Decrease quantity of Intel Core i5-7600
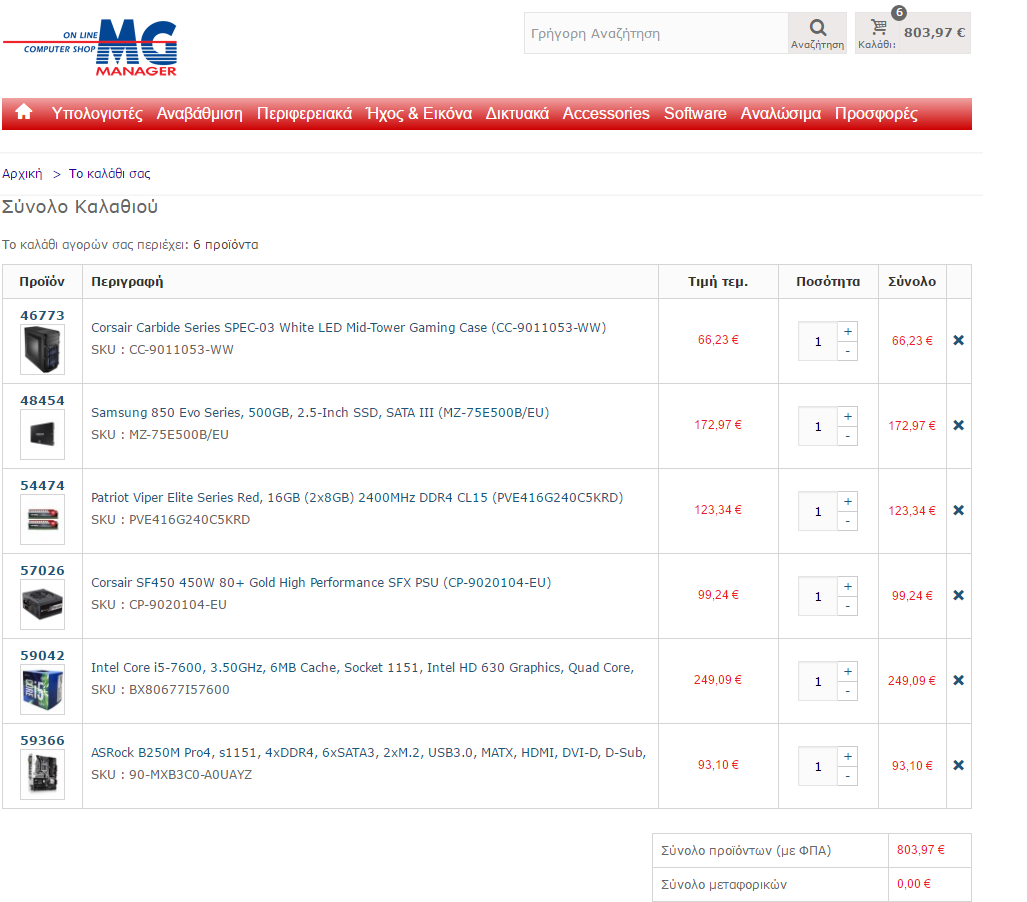This screenshot has width=1027, height=902. [848, 692]
